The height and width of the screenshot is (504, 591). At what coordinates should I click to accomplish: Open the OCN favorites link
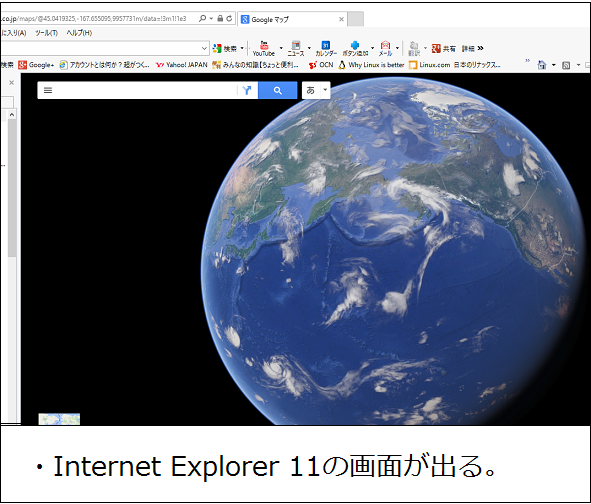coord(321,65)
